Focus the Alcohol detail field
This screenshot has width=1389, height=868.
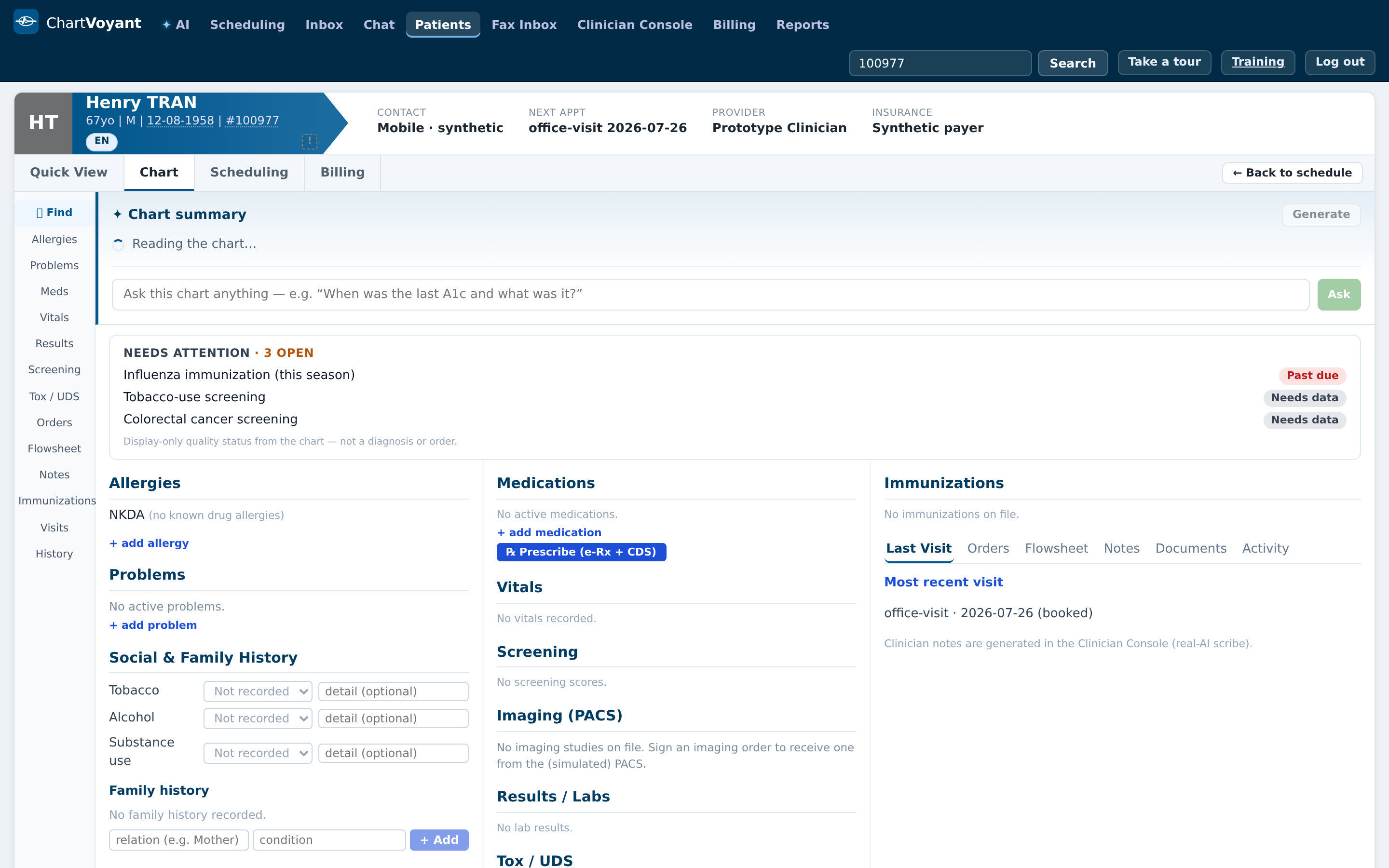[x=393, y=718]
